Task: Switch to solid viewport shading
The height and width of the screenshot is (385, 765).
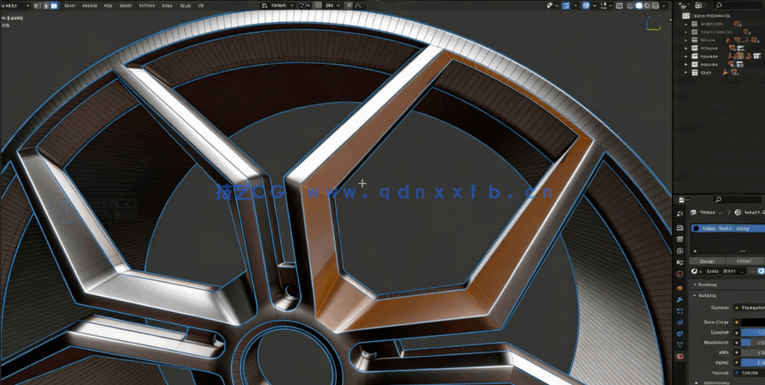Action: tap(639, 5)
